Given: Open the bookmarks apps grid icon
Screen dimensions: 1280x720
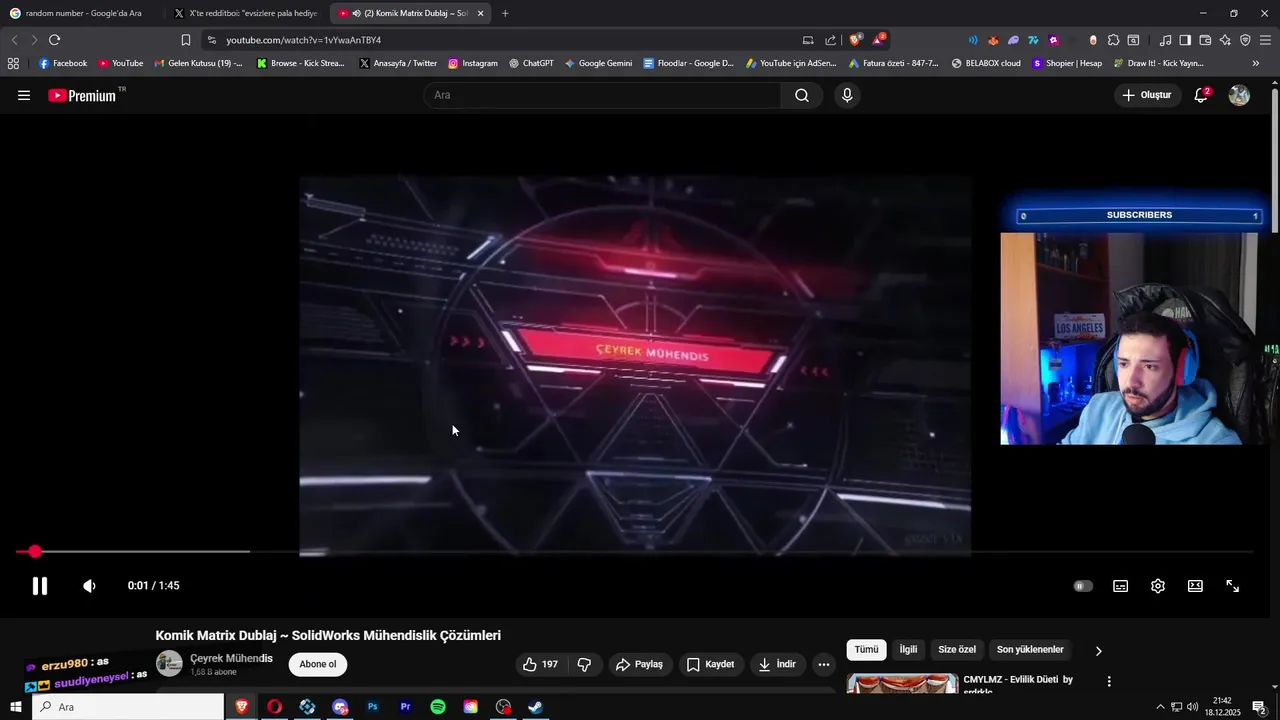Looking at the screenshot, I should point(13,63).
